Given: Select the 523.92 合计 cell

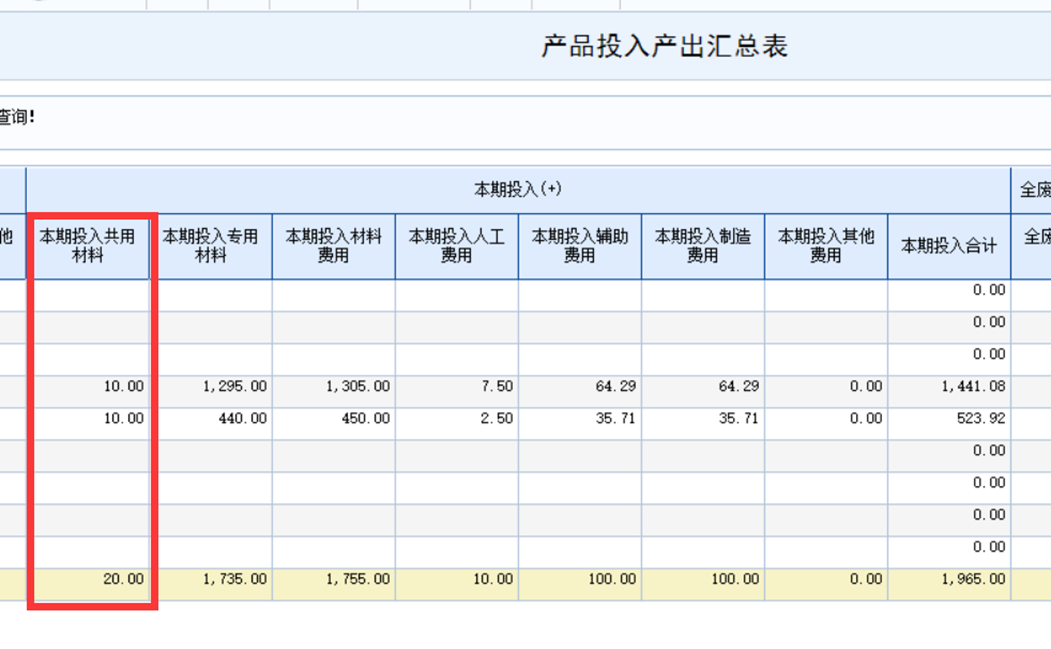Looking at the screenshot, I should [x=949, y=424].
